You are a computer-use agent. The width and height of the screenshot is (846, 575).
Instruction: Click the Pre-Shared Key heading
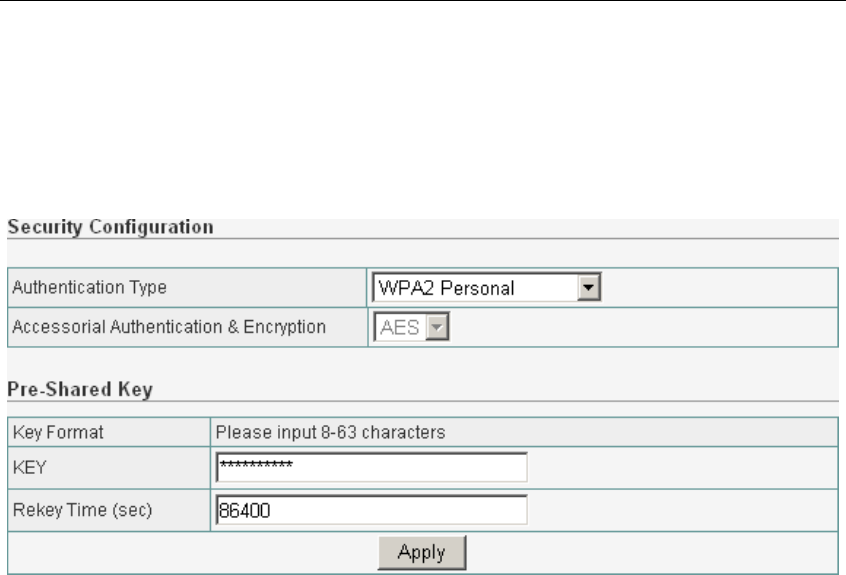tap(79, 390)
